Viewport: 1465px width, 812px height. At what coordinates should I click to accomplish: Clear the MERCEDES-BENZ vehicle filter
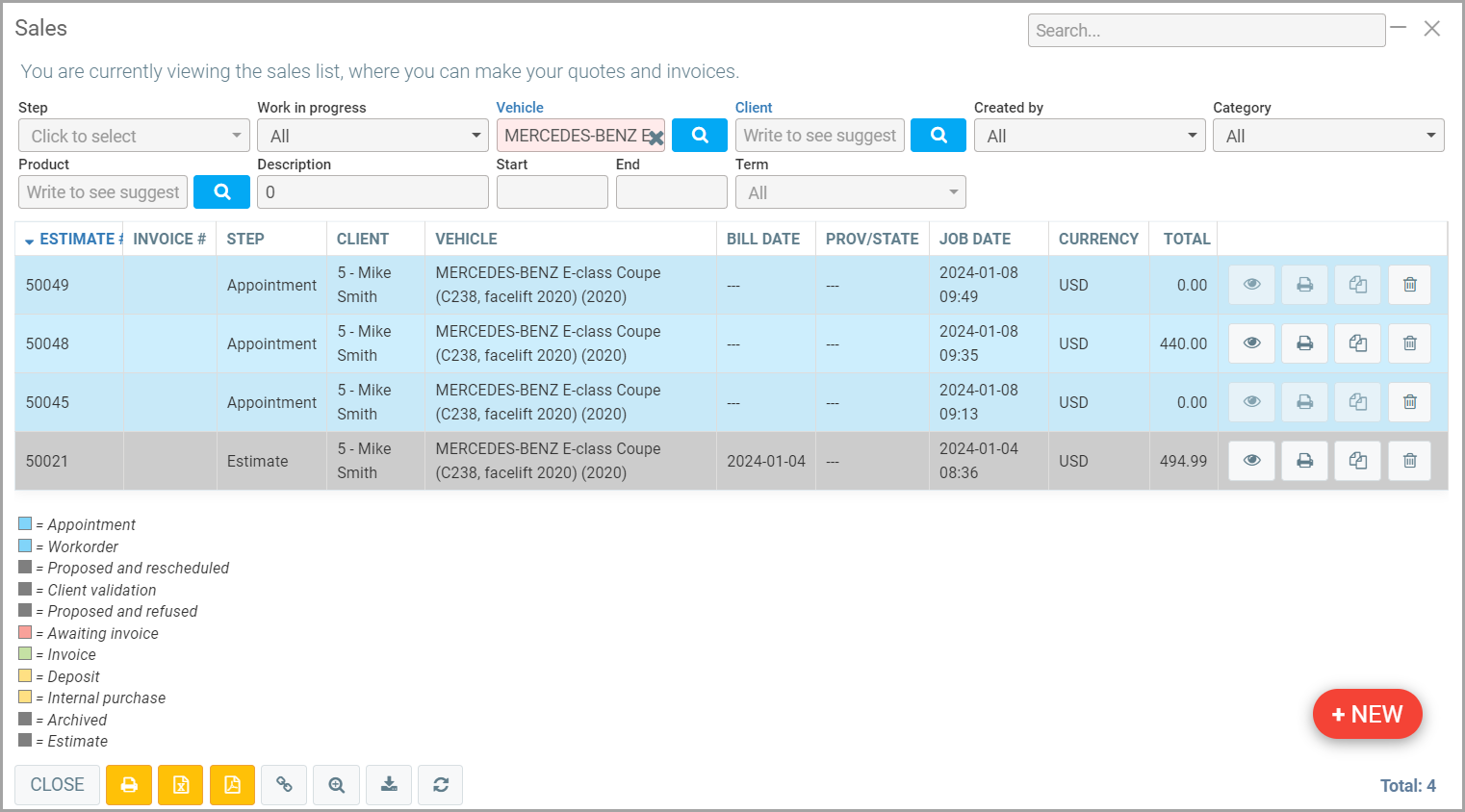click(655, 138)
